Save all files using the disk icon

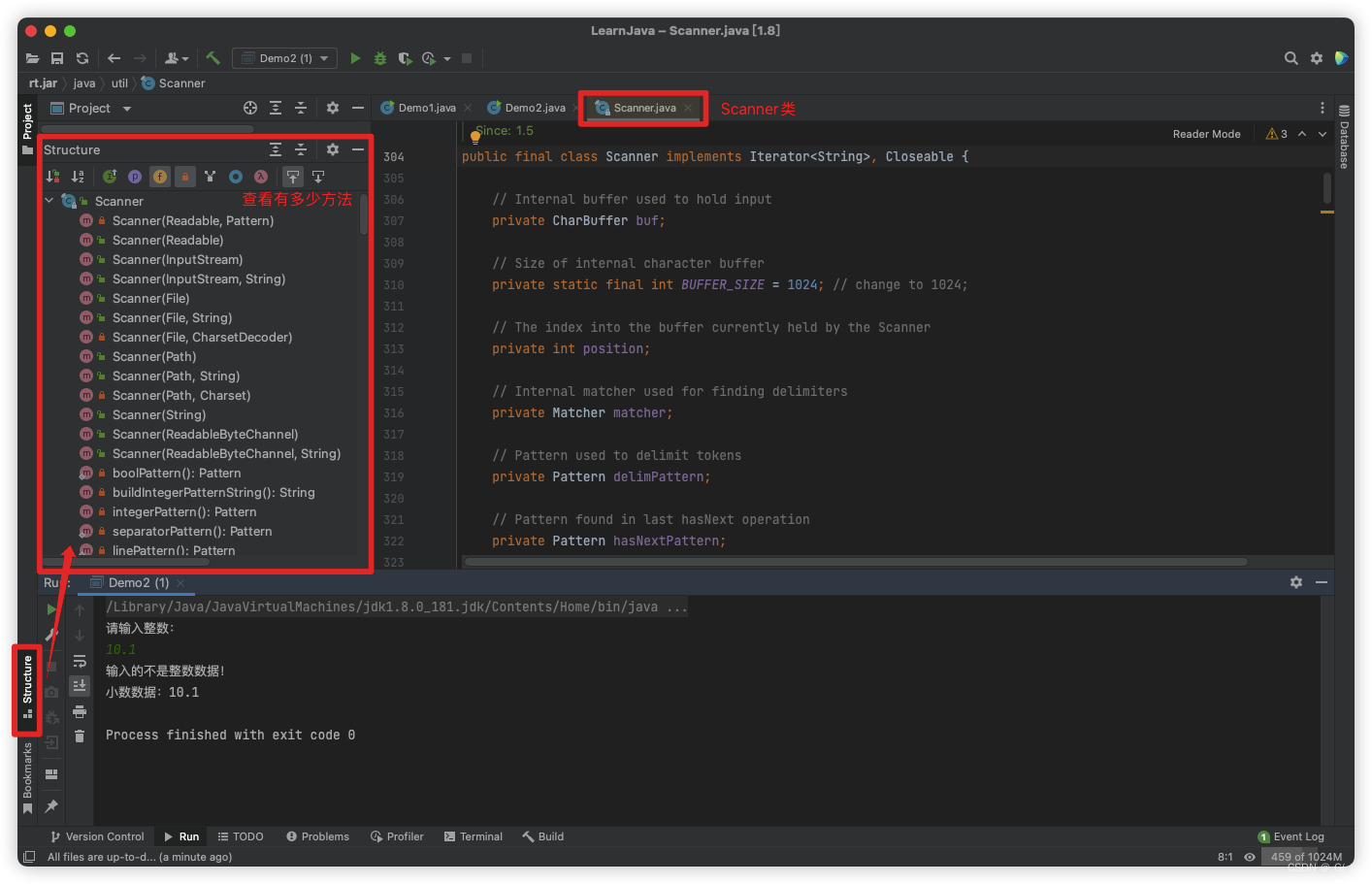pos(57,58)
